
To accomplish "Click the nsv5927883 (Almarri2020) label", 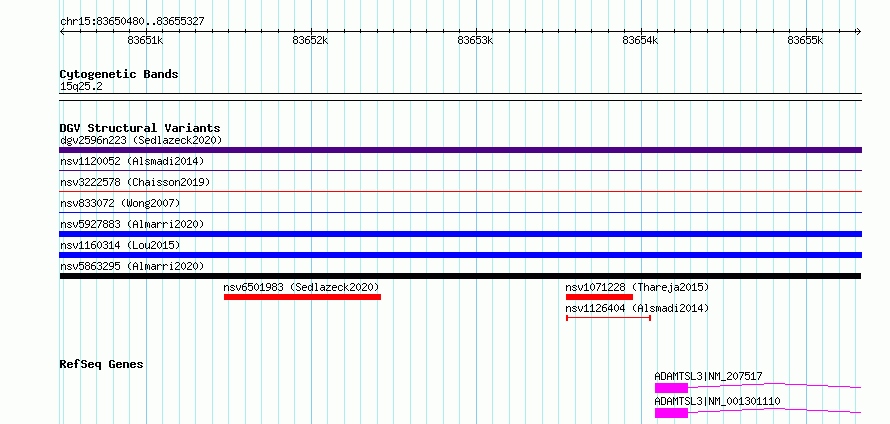I will 132,224.
